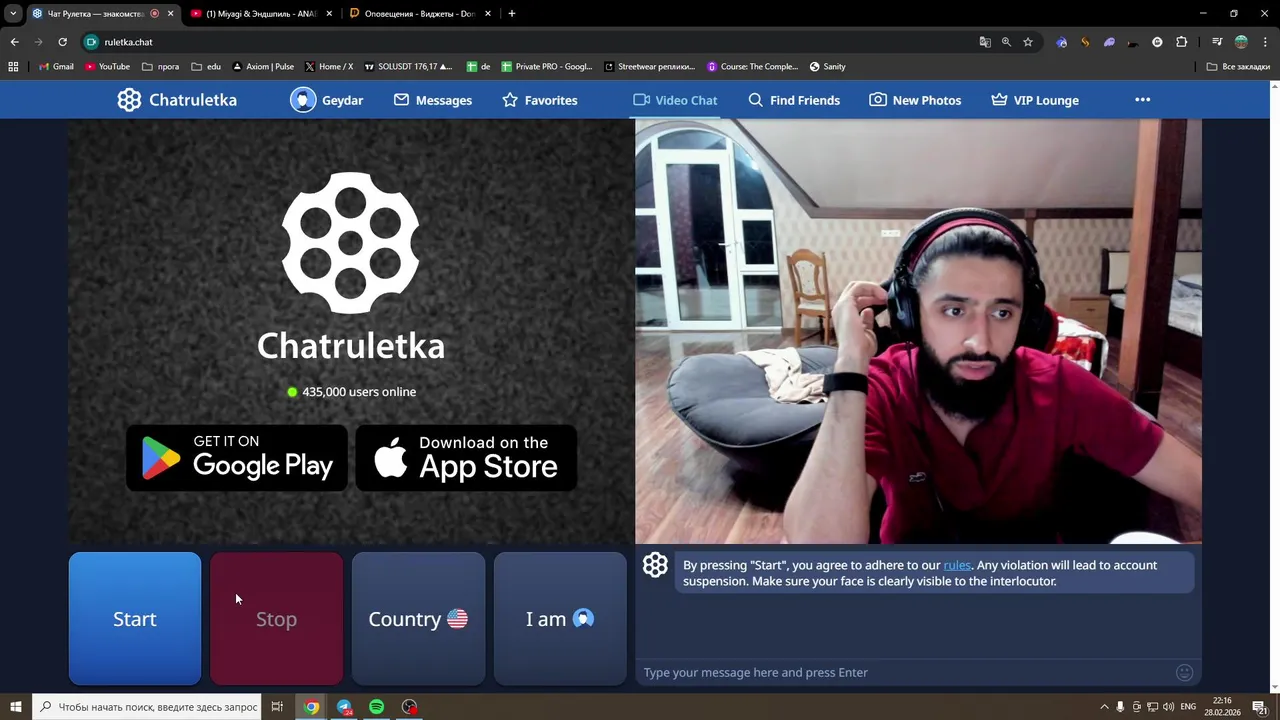Open the YouTube bookmark
This screenshot has width=1280, height=720.
coord(107,67)
